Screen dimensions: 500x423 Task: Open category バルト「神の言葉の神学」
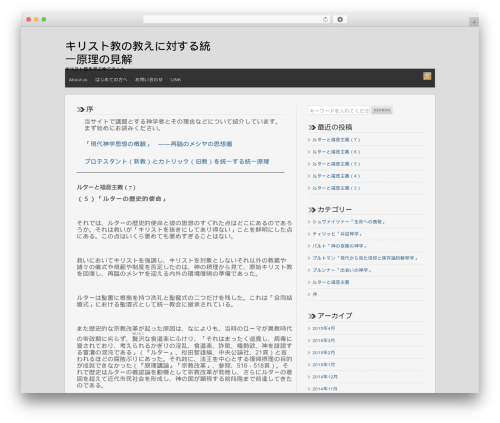point(339,246)
